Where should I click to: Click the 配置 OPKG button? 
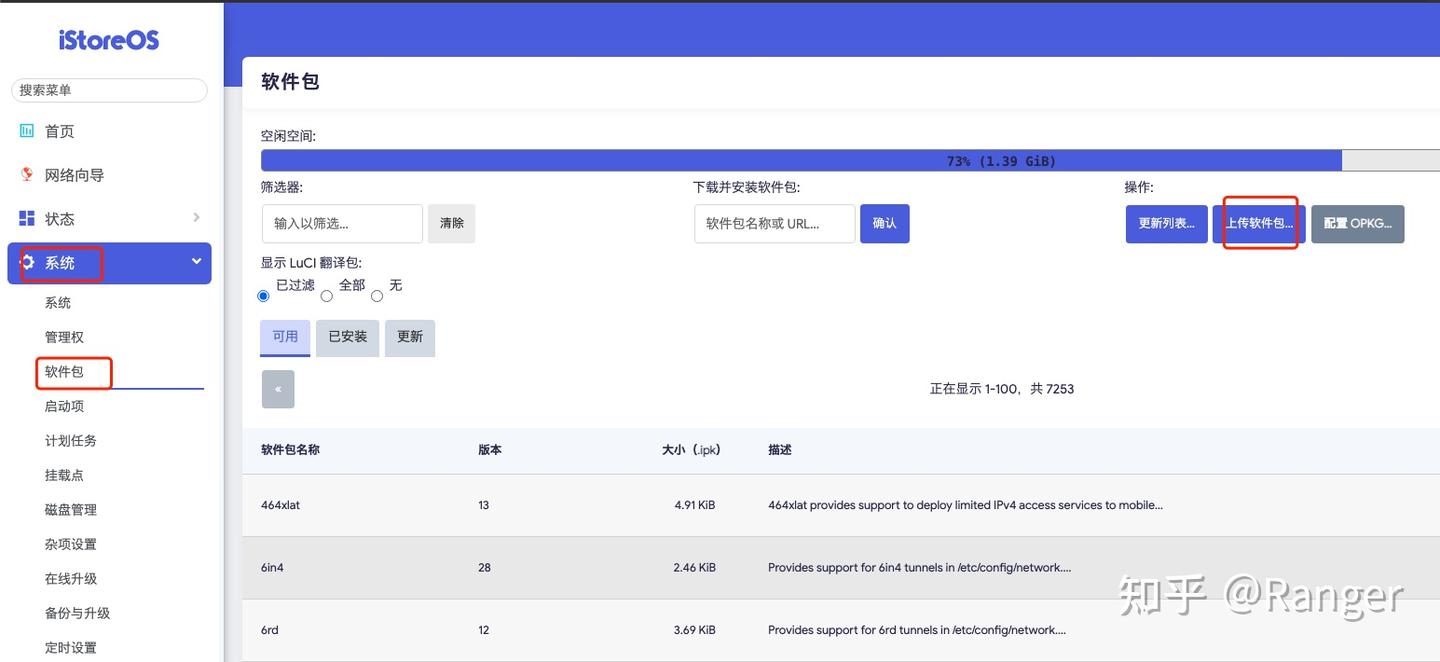click(1357, 223)
